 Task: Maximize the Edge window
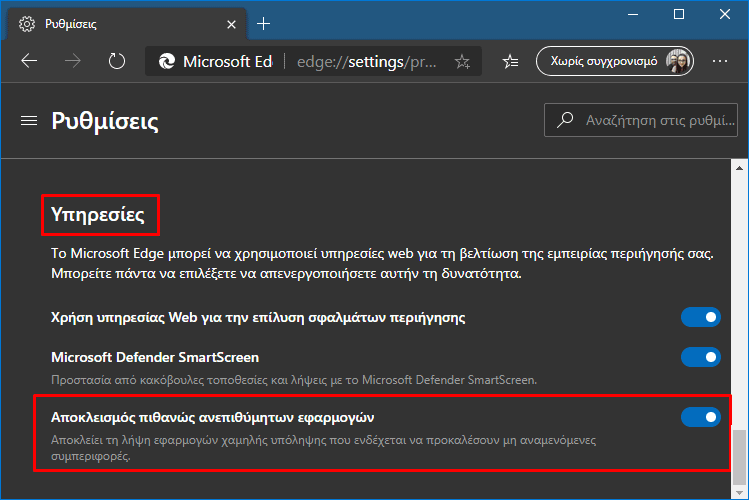point(679,14)
